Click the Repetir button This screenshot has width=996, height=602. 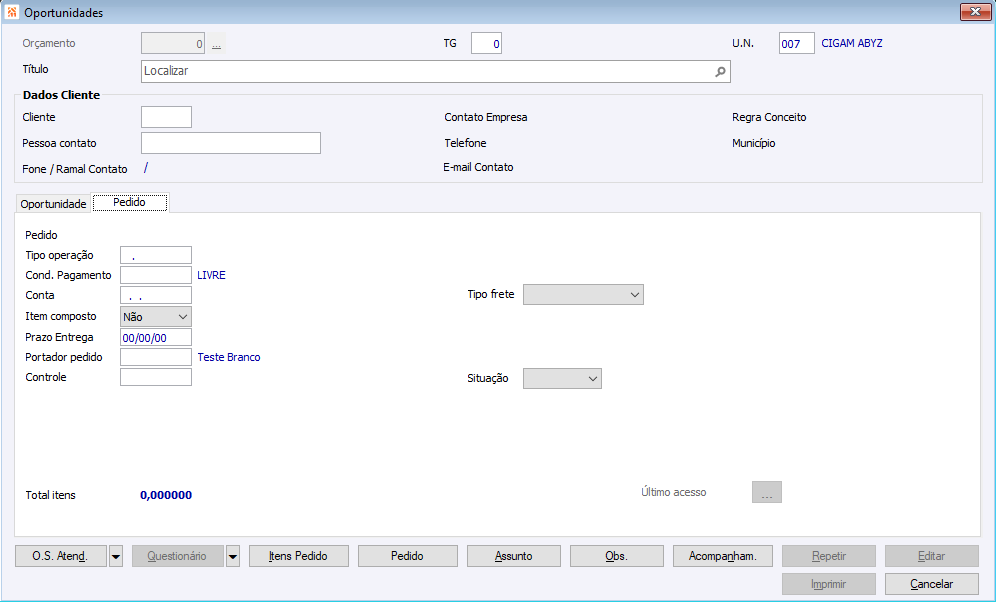point(829,556)
